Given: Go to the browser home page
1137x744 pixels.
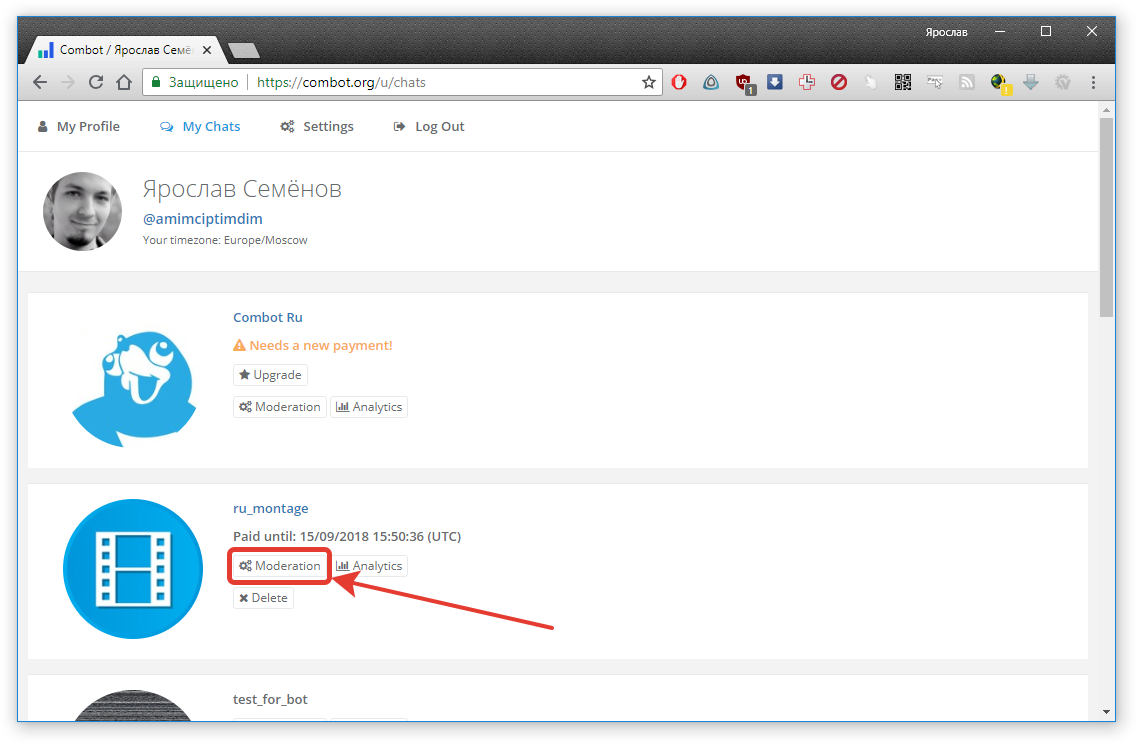Looking at the screenshot, I should point(124,82).
